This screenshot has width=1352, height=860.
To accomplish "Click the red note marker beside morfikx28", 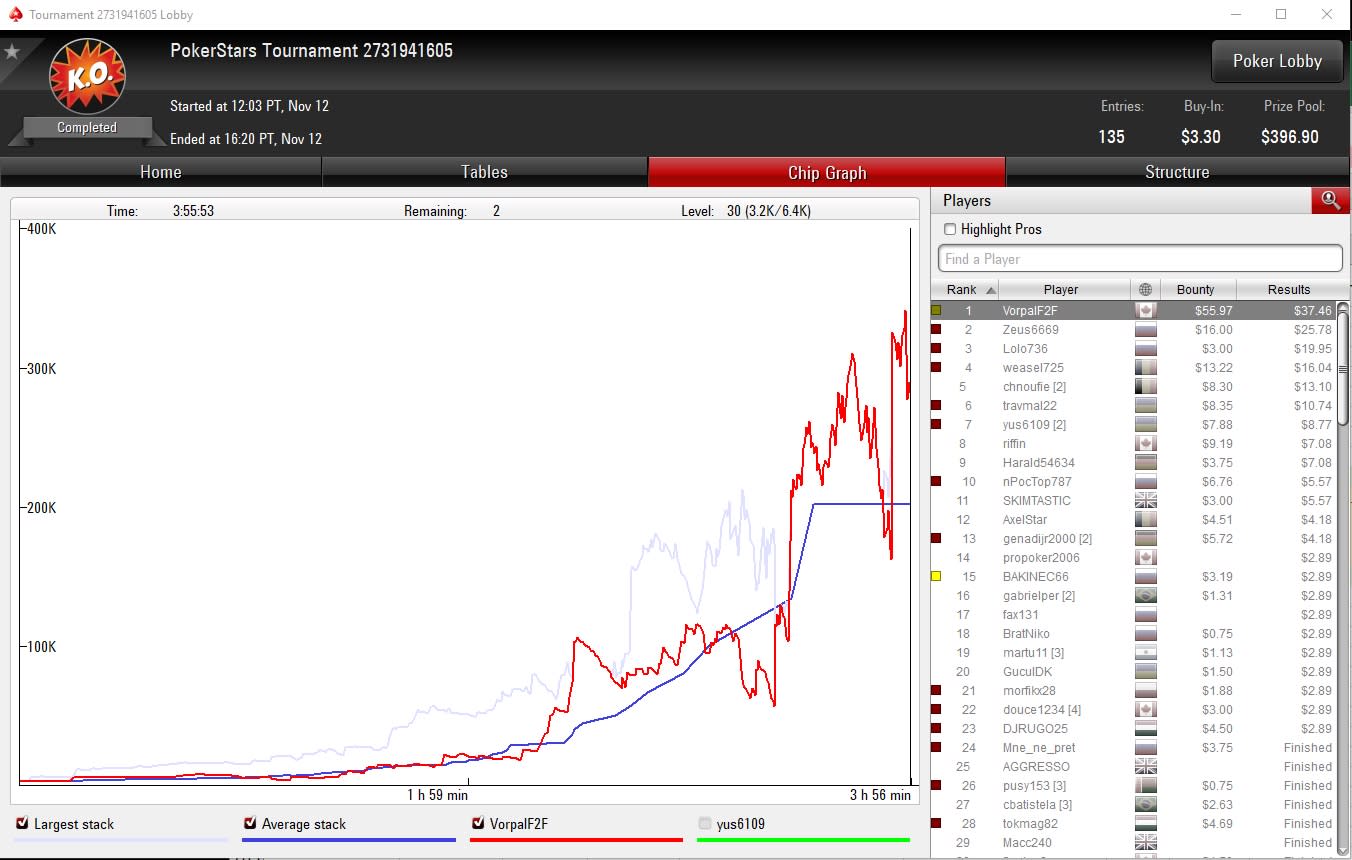I will (x=936, y=691).
